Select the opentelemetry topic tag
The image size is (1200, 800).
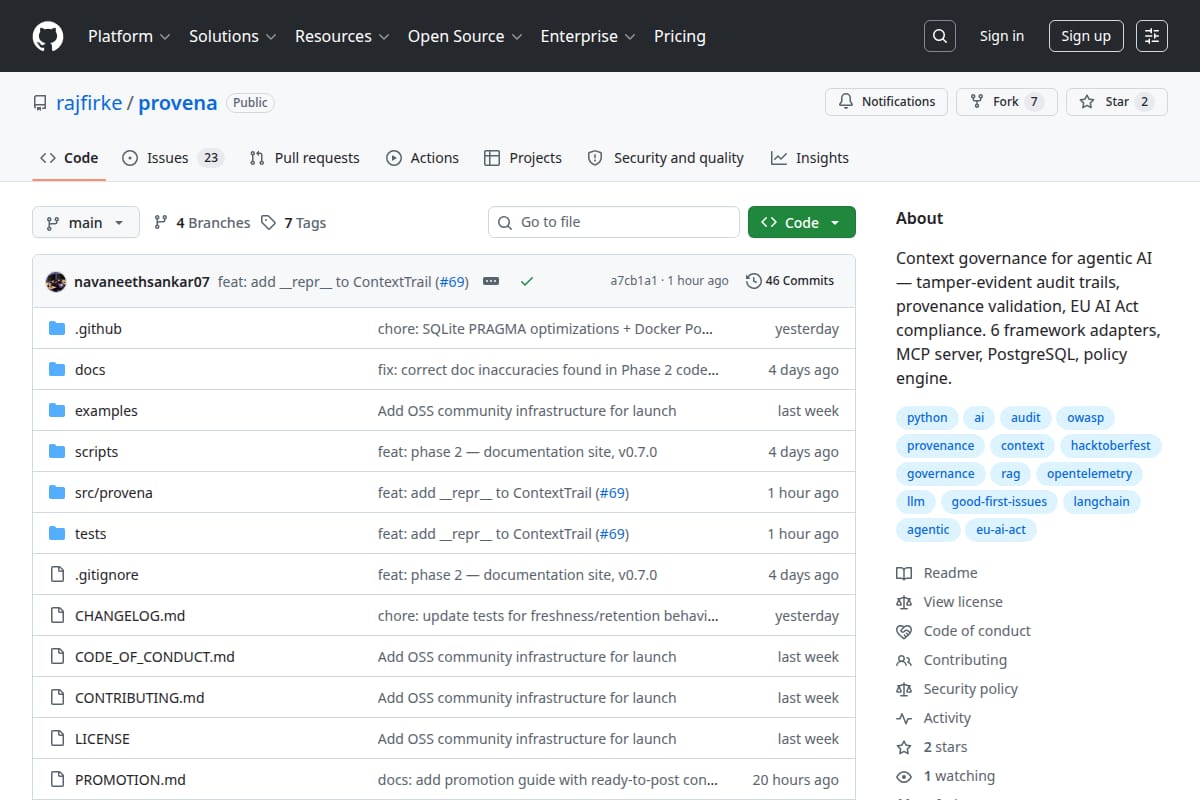coord(1090,474)
